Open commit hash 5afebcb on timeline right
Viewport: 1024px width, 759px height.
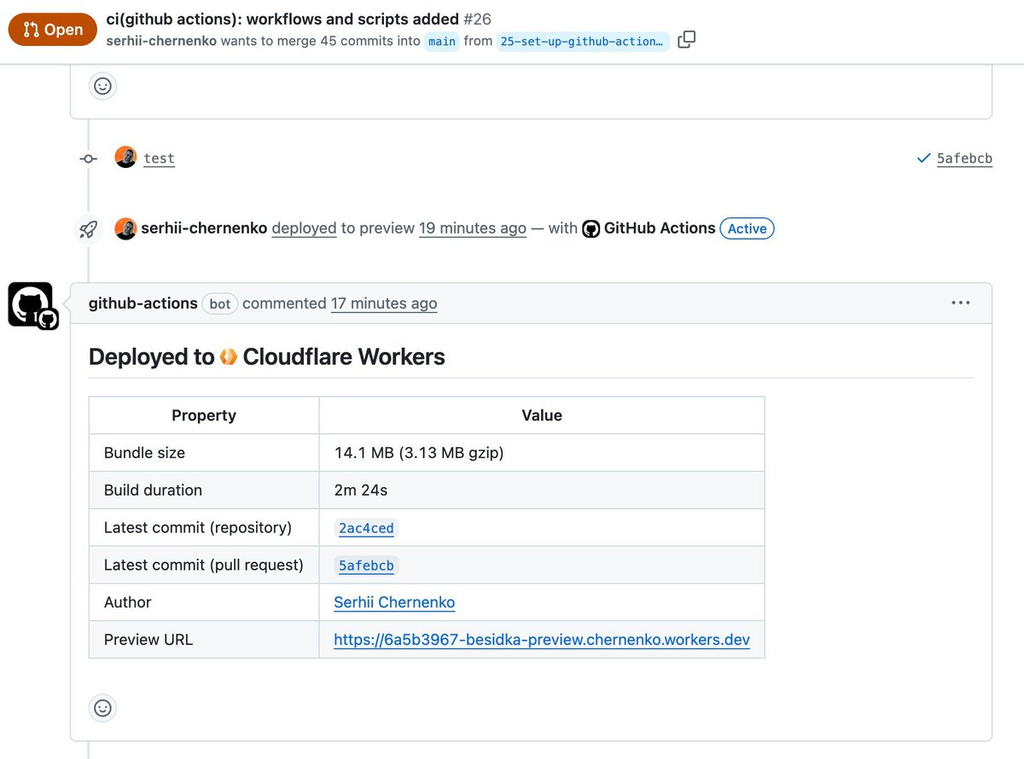965,159
